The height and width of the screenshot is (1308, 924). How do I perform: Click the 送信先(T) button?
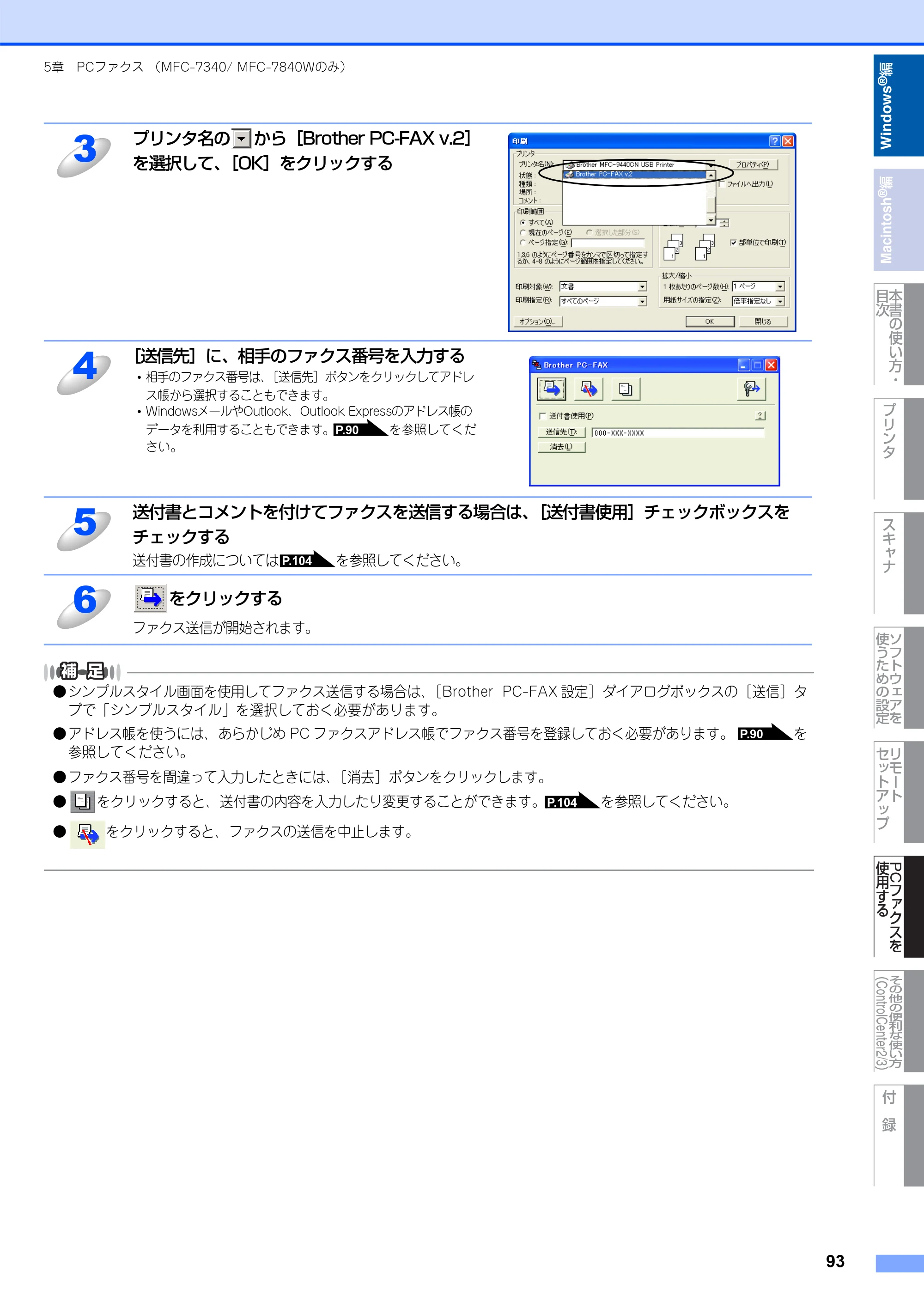[x=561, y=432]
